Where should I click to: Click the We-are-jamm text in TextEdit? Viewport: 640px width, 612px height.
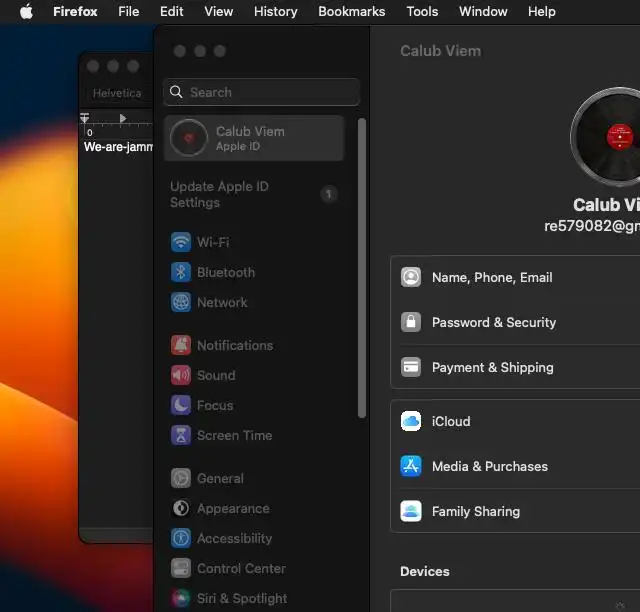tap(118, 147)
